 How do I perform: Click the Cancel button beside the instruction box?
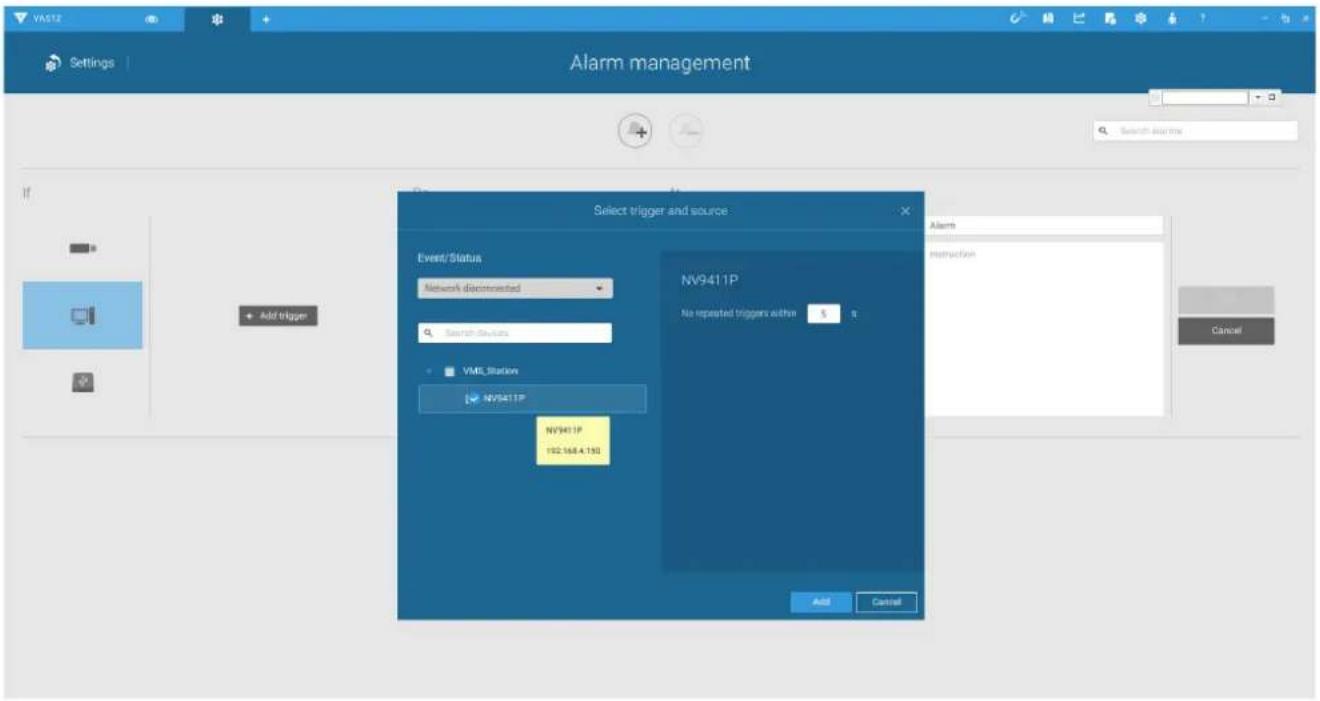coord(1226,331)
